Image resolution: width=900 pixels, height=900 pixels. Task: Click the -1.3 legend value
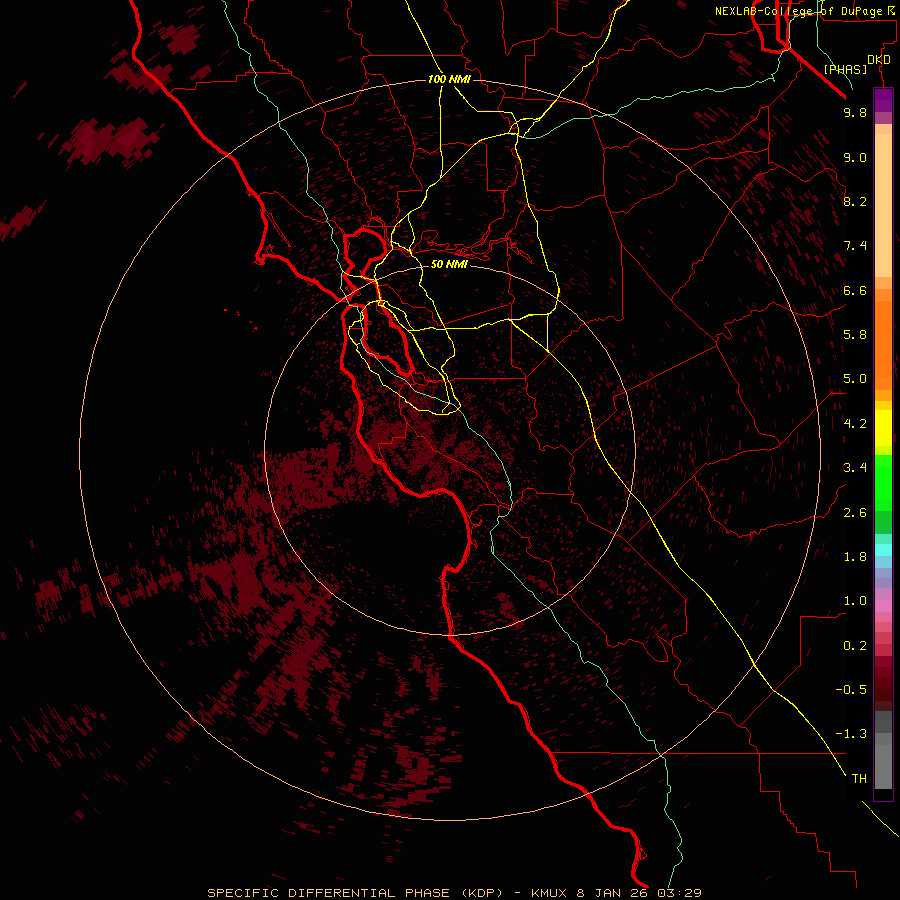pos(851,734)
